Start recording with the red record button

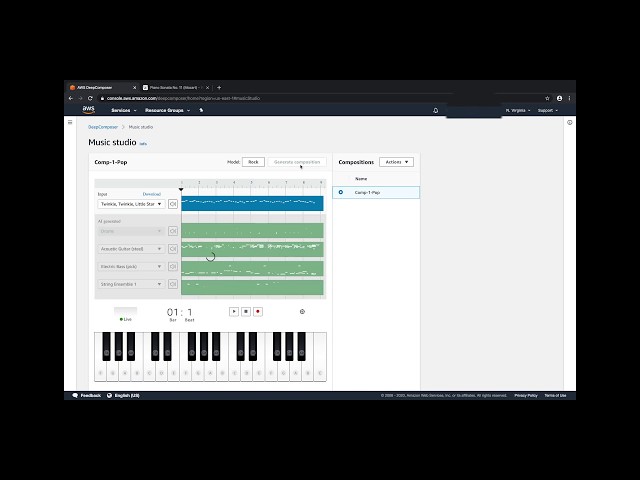click(258, 312)
